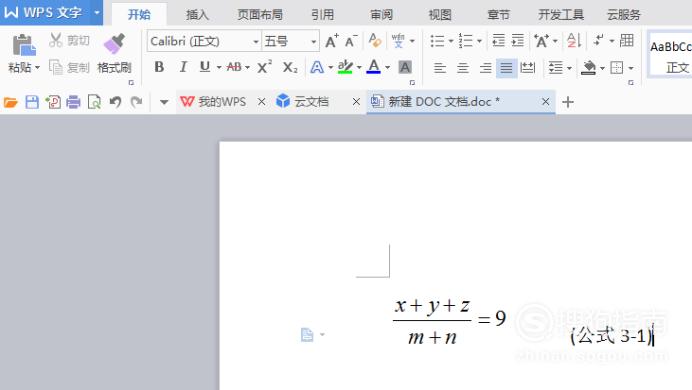
Task: Select distributed alignment icon
Action: [x=527, y=68]
